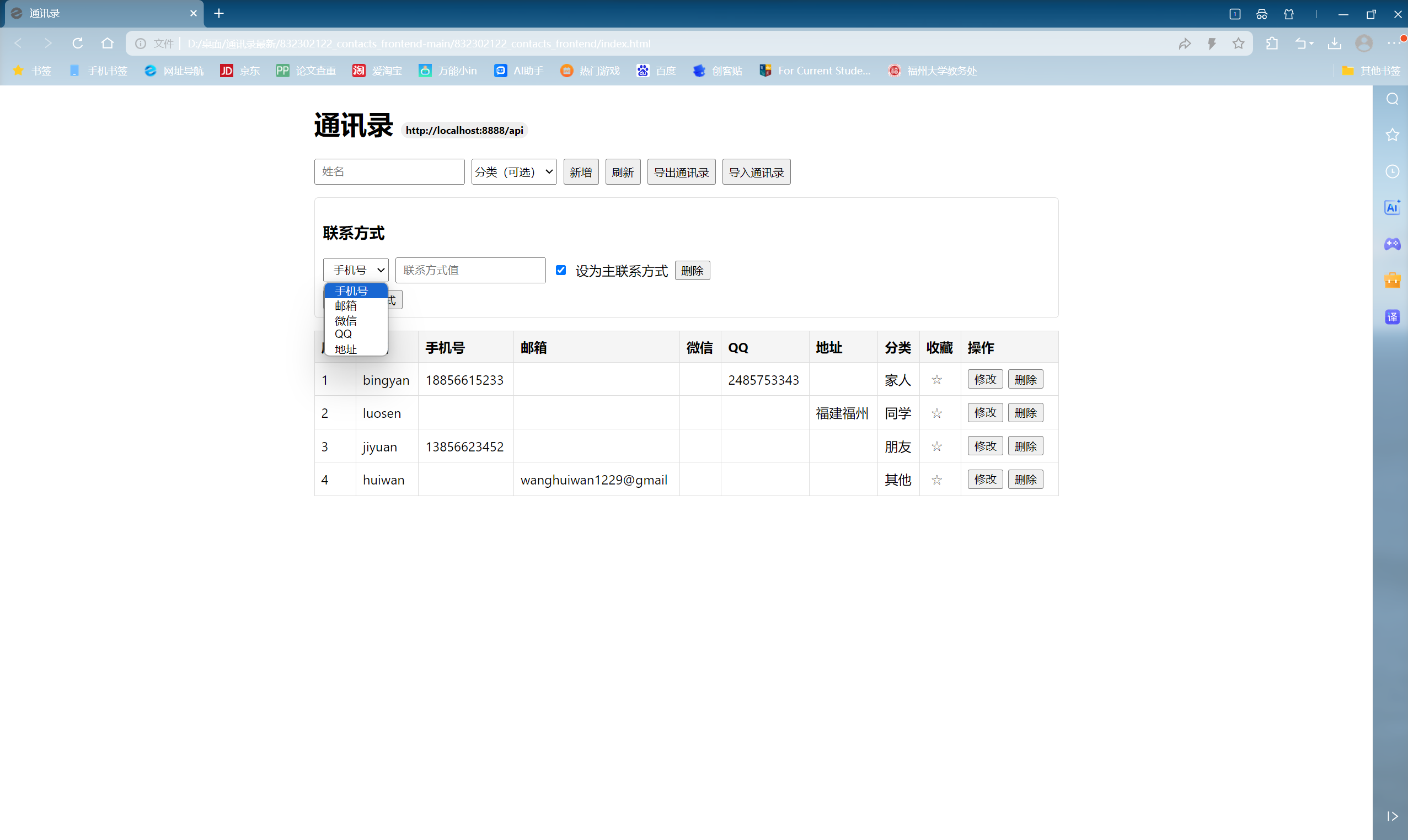Click 修改 button for luosen row

[x=984, y=413]
